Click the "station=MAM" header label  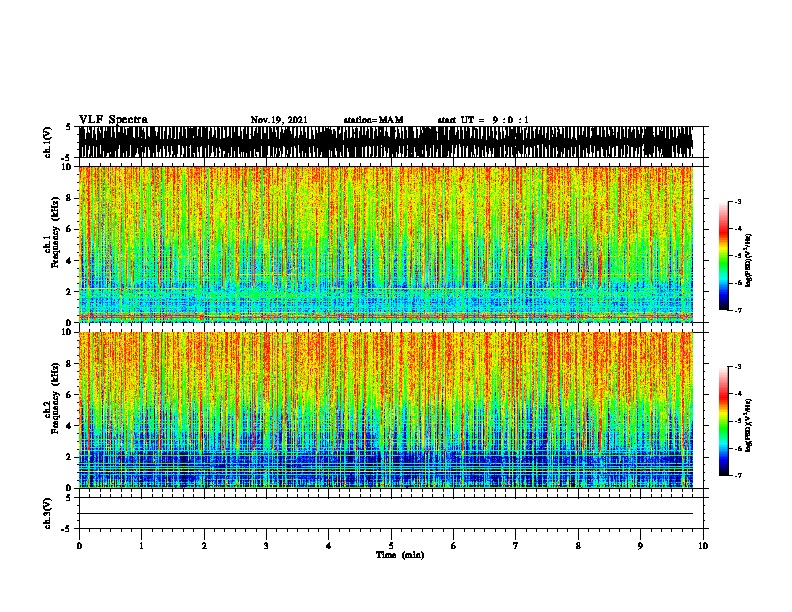click(x=373, y=120)
